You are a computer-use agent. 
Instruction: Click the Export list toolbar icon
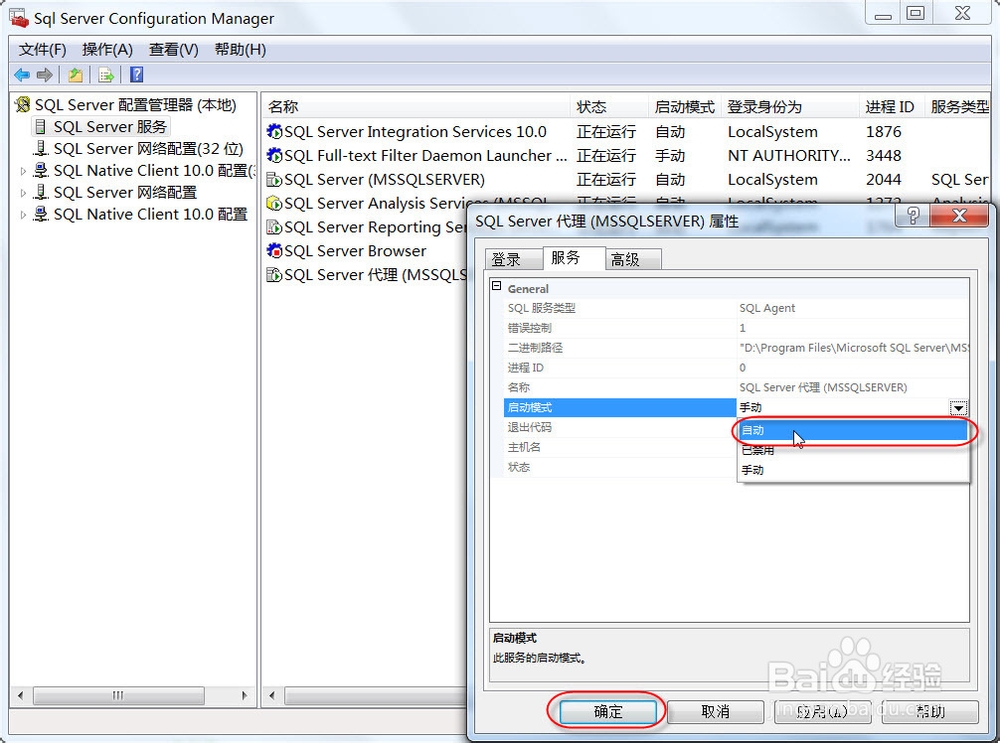click(106, 75)
